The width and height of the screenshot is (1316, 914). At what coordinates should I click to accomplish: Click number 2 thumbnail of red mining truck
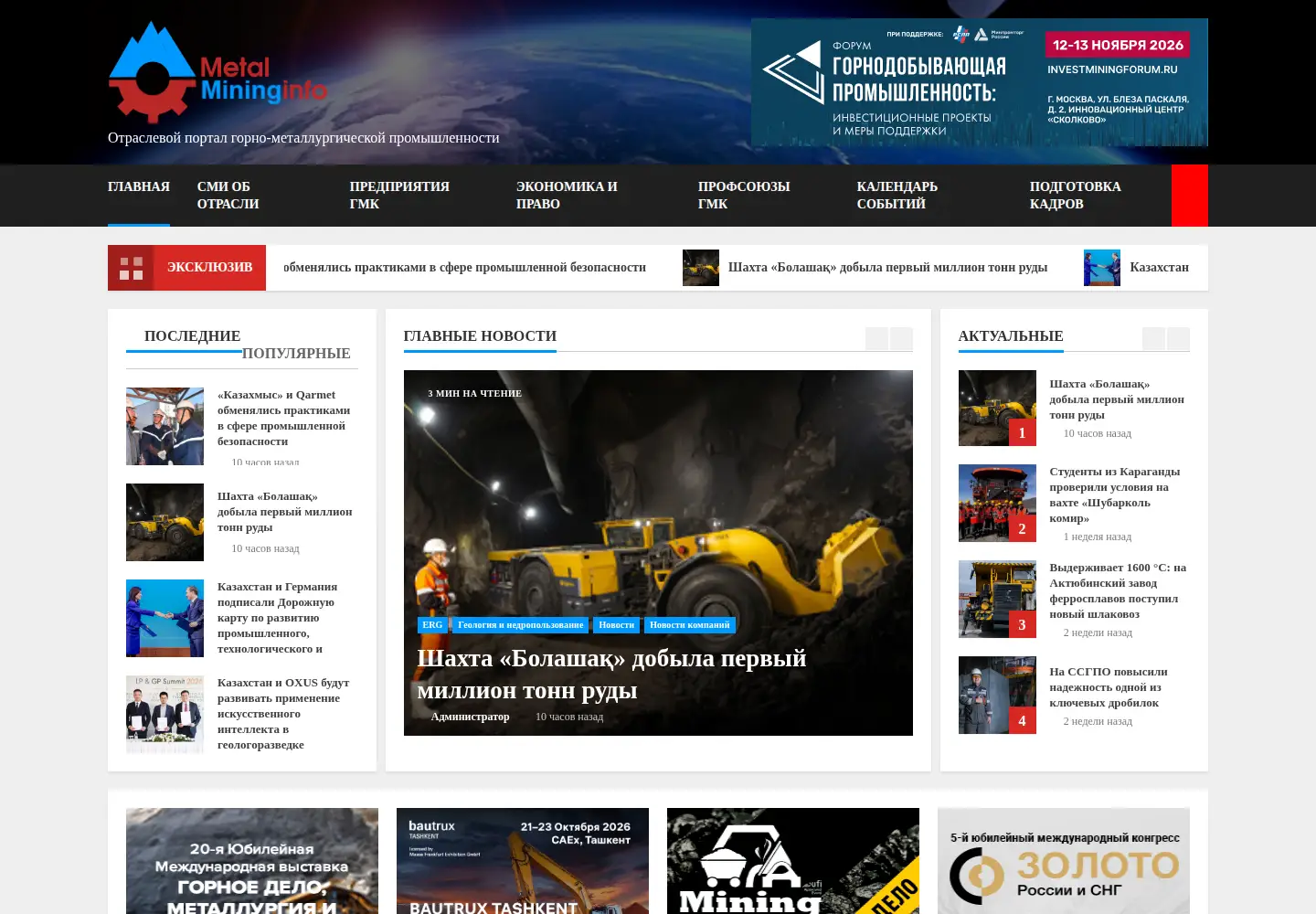[997, 503]
